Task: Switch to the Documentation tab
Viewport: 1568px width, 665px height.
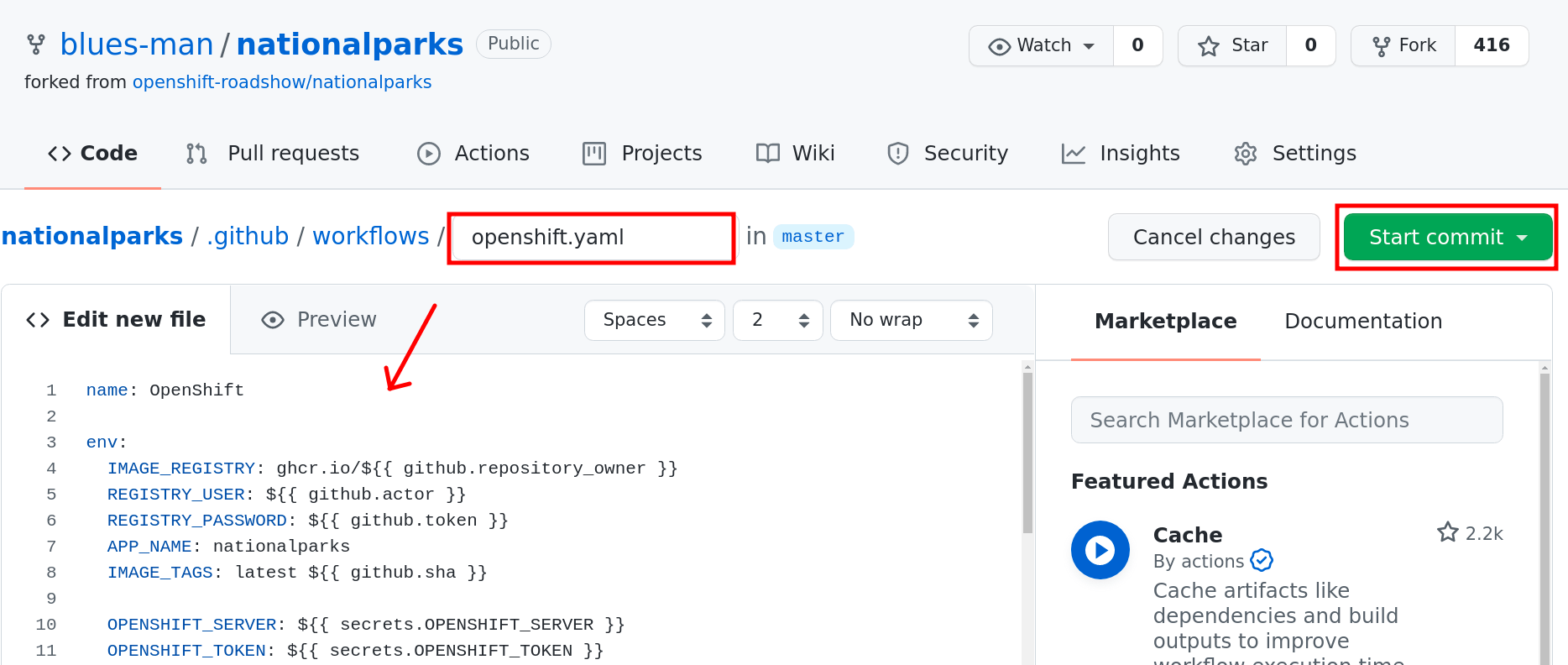Action: click(x=1363, y=322)
